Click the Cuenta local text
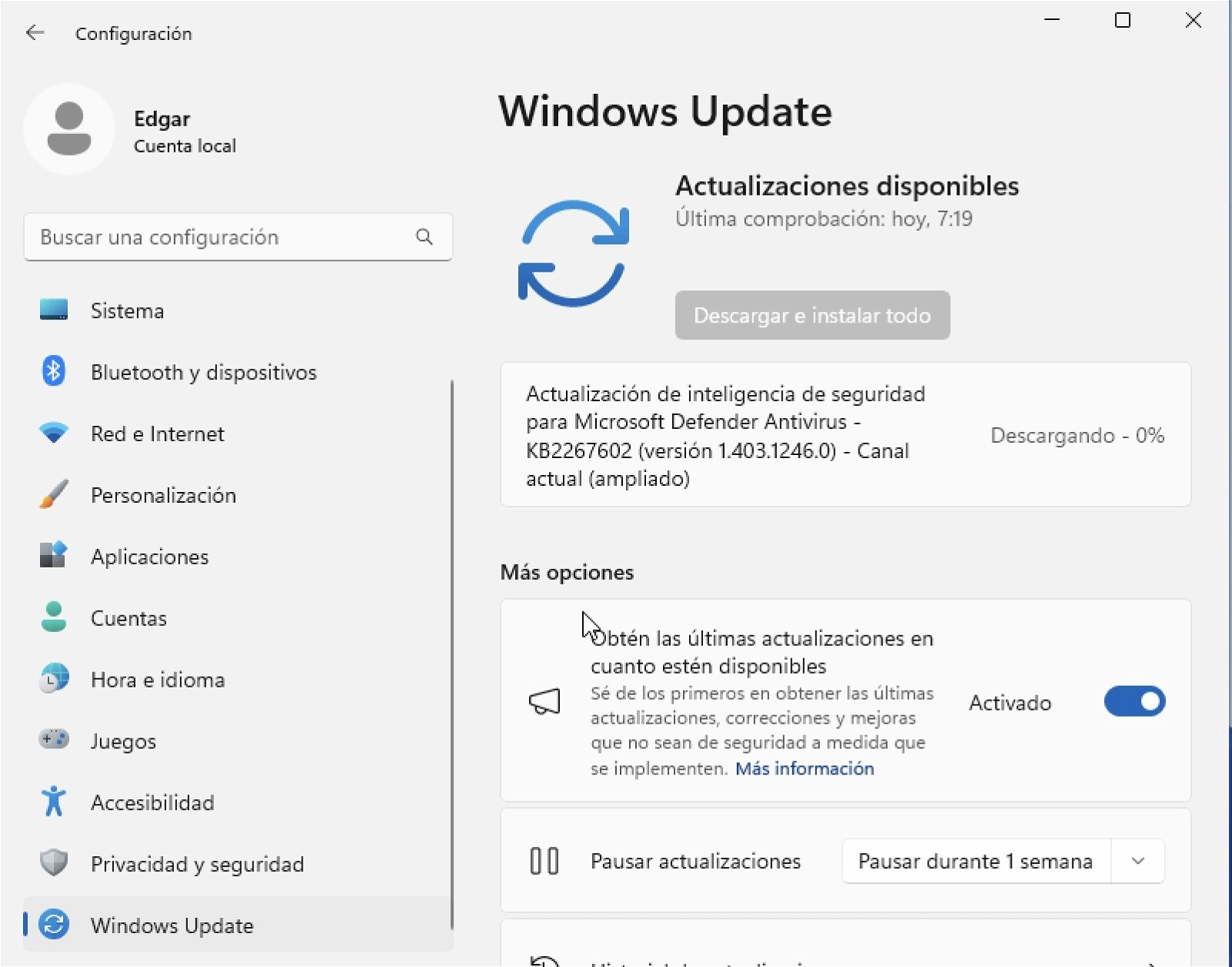1232x967 pixels. pyautogui.click(x=185, y=146)
